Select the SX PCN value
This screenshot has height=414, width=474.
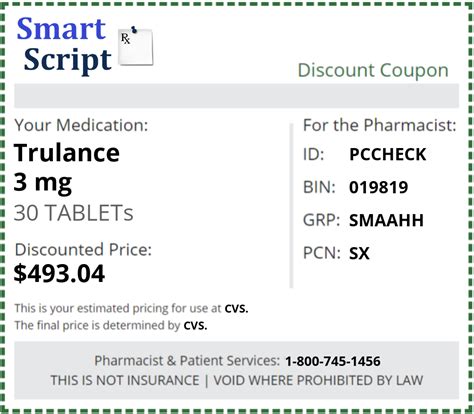[359, 253]
